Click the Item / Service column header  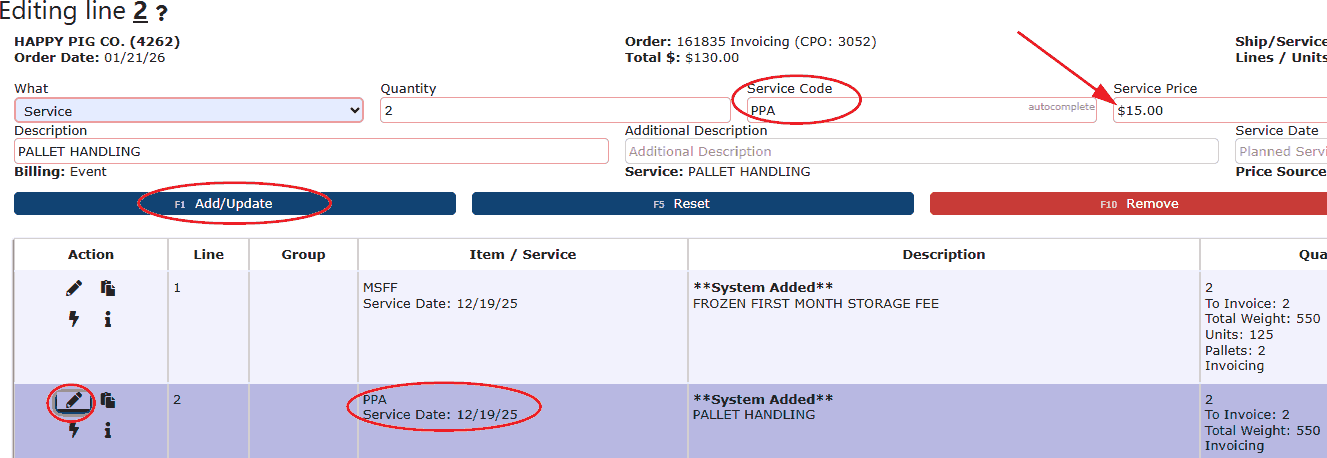click(x=522, y=255)
